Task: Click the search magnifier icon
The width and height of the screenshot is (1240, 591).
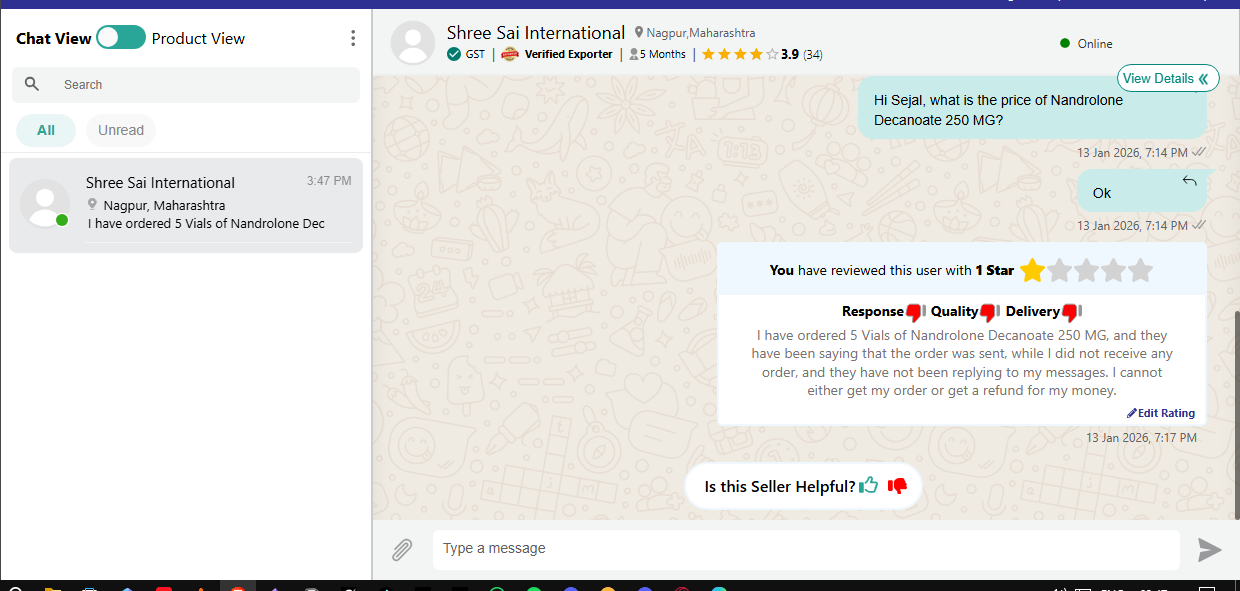Action: [x=32, y=85]
